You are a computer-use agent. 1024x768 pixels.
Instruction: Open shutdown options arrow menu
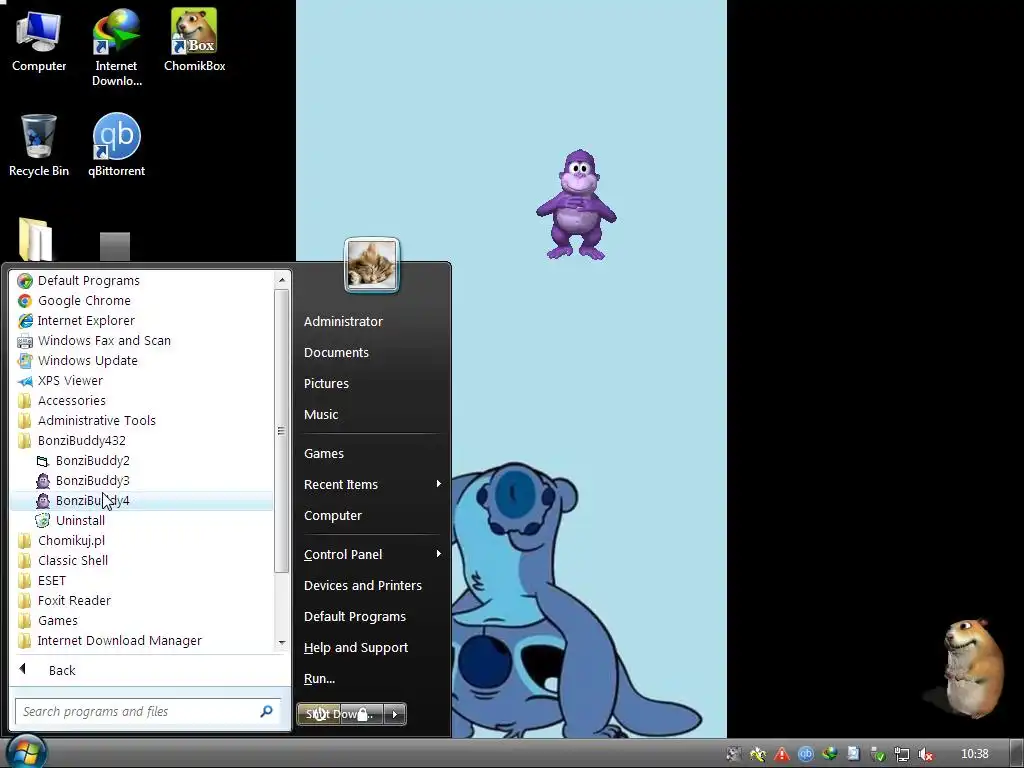pyautogui.click(x=395, y=714)
